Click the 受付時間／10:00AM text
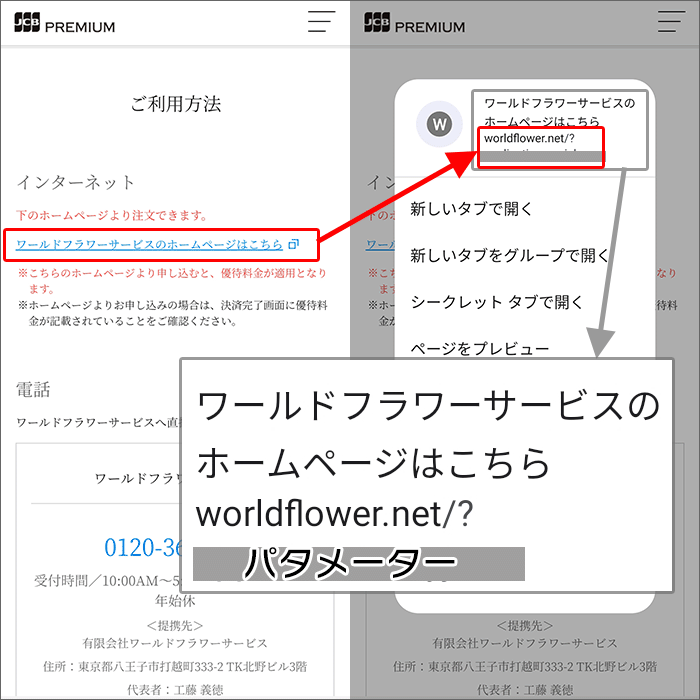 107,581
